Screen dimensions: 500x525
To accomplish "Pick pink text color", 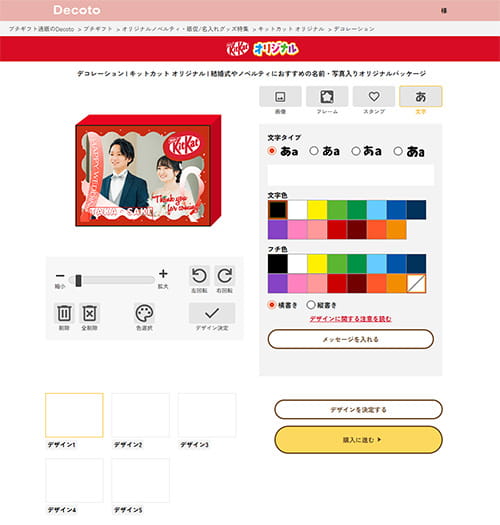I will pyautogui.click(x=297, y=230).
